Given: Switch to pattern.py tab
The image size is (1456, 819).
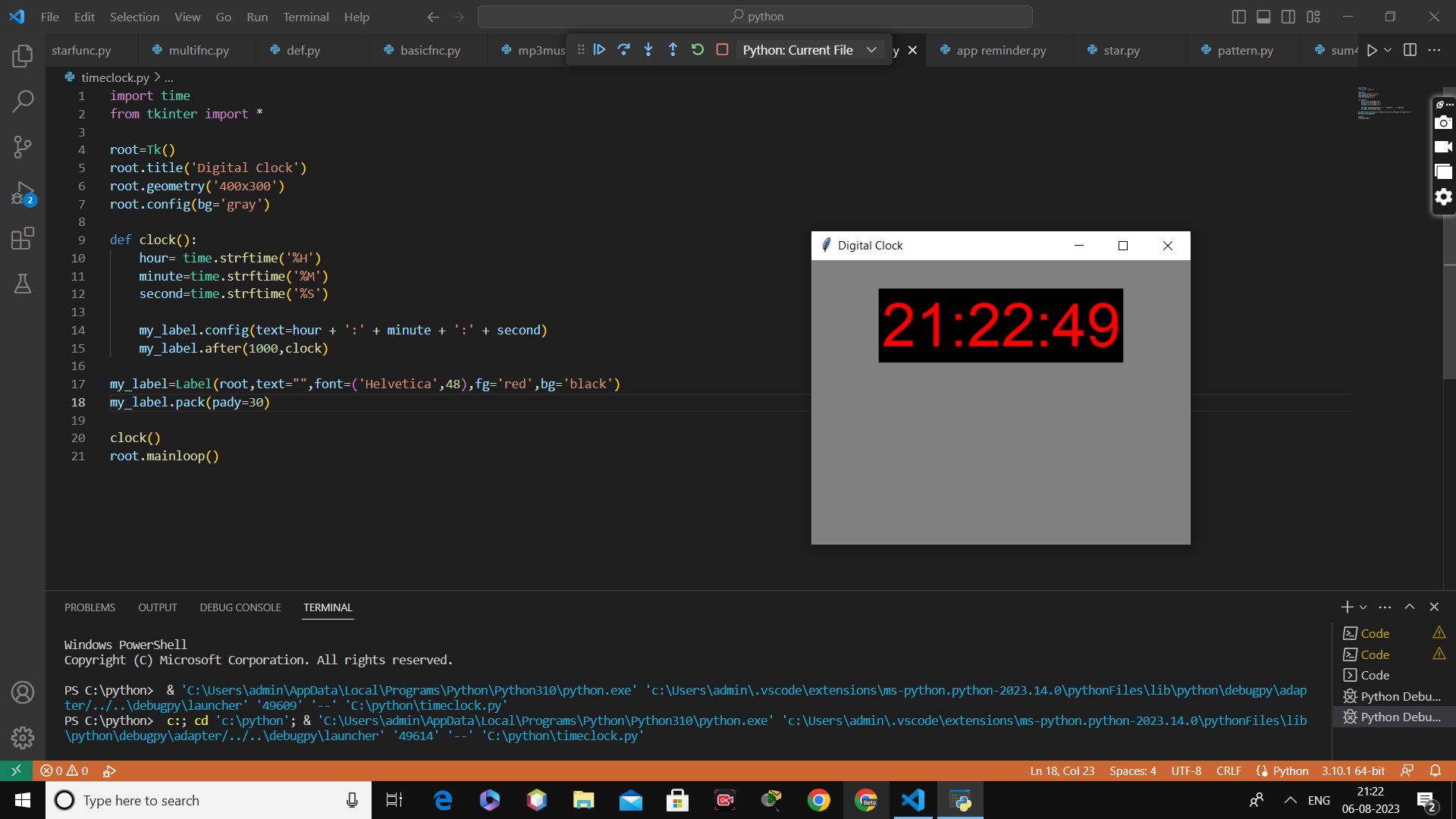Looking at the screenshot, I should click(x=1245, y=50).
